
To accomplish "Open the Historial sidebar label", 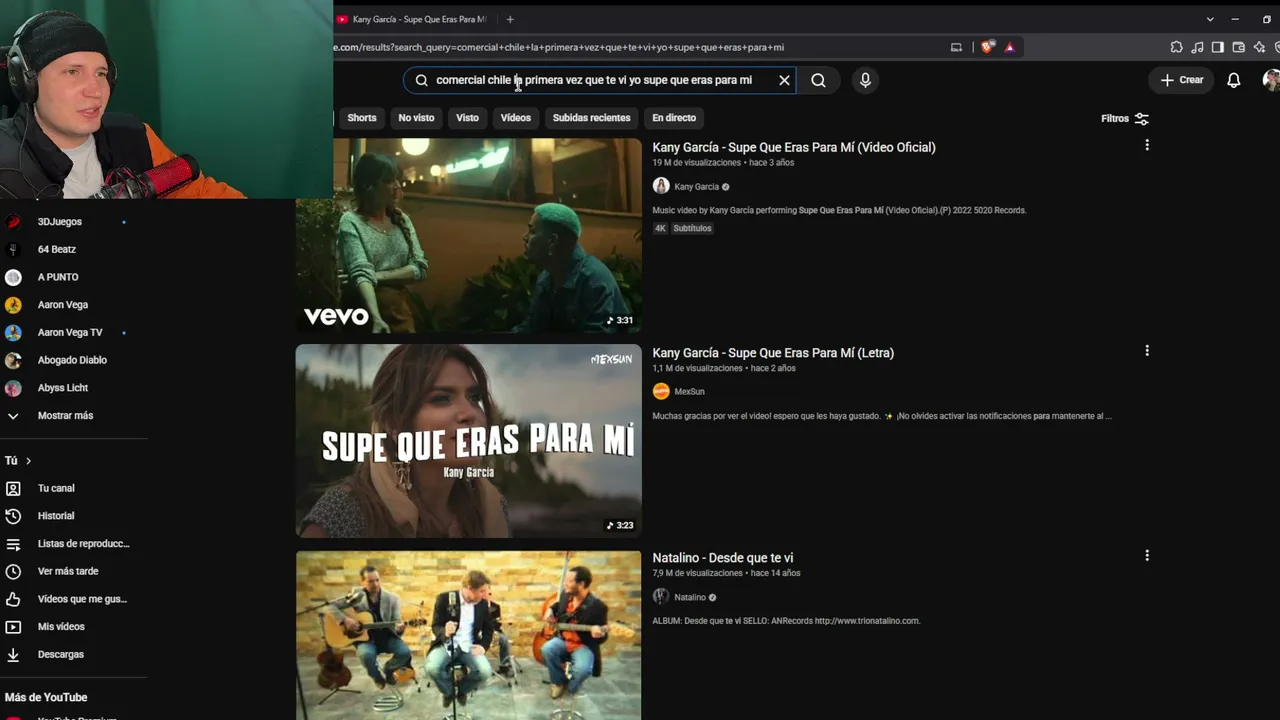I will 56,516.
